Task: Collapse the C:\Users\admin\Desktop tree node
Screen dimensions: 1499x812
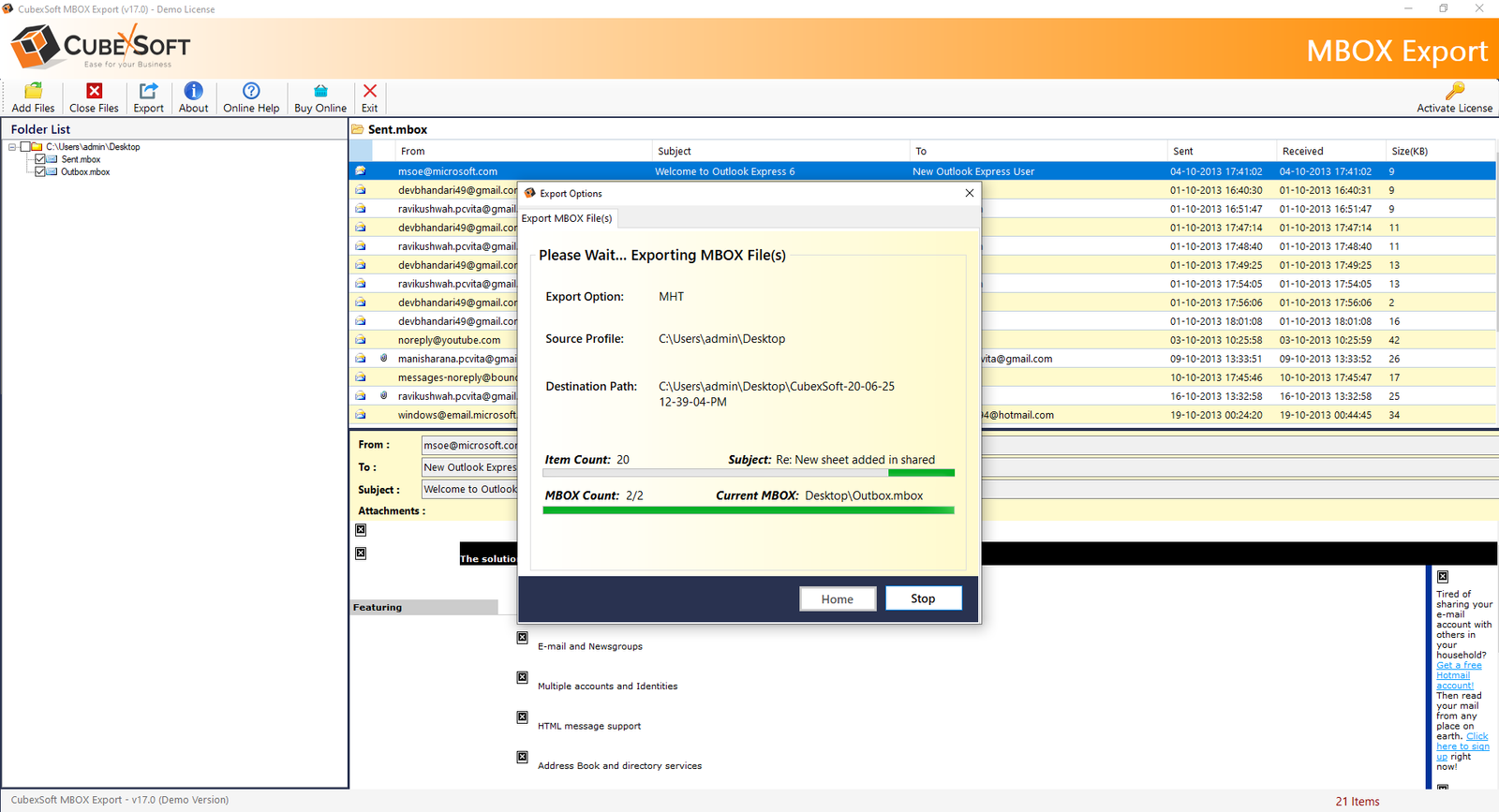Action: coord(12,147)
